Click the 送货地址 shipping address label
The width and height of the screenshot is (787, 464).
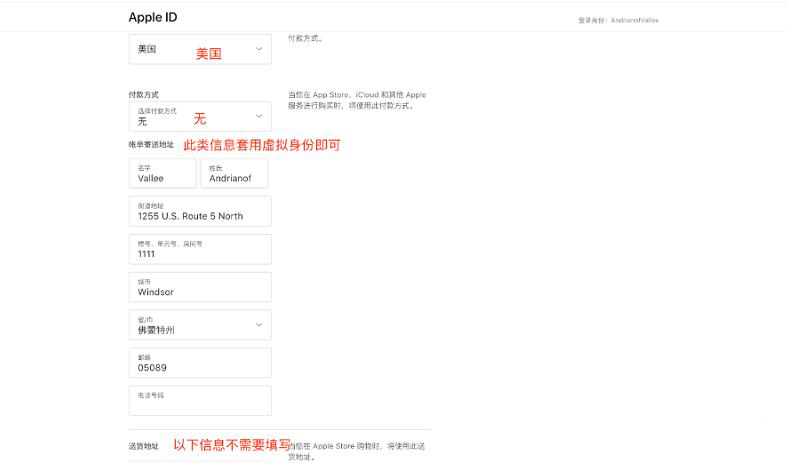pos(144,446)
